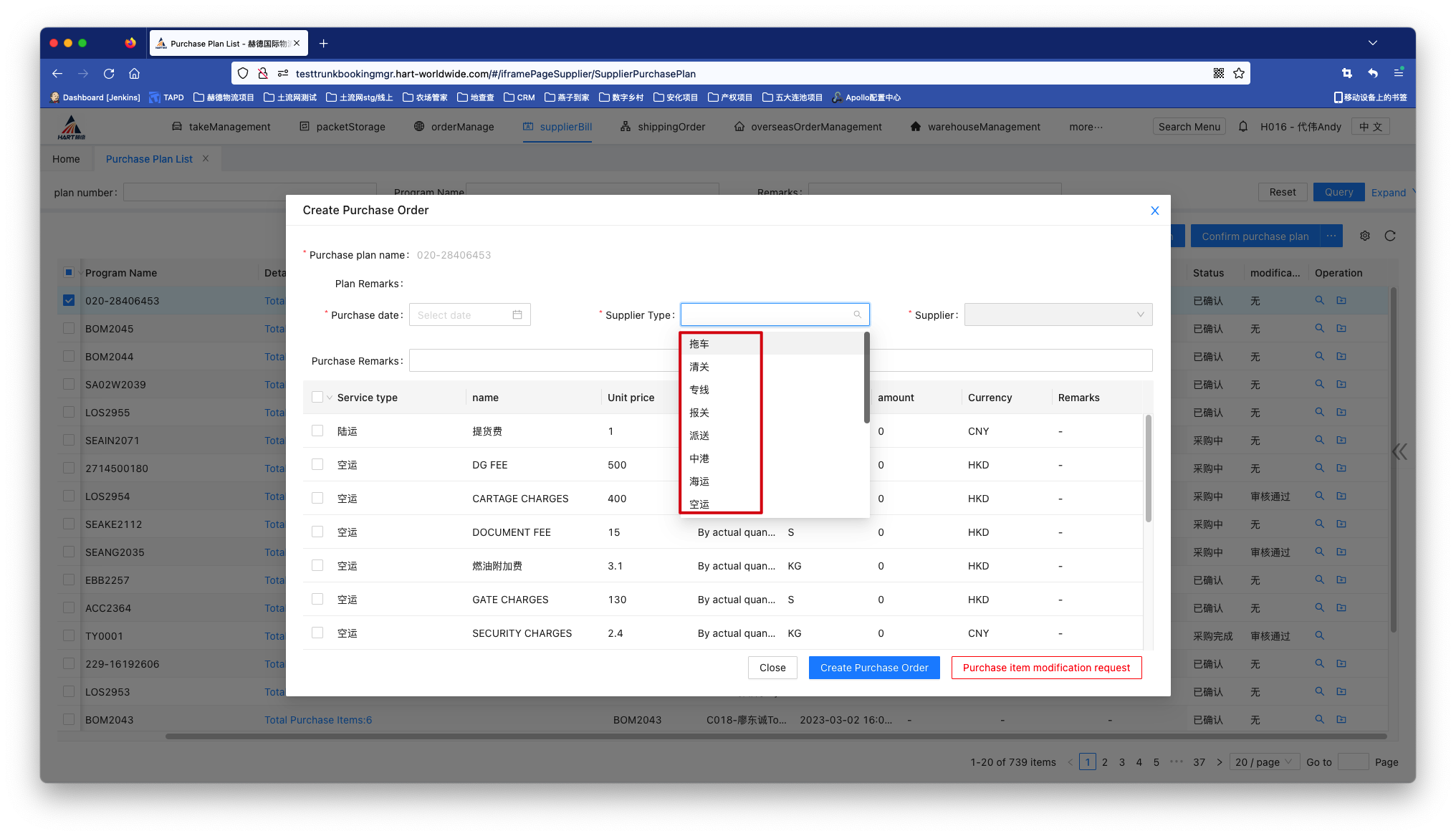This screenshot has height=836, width=1456.
Task: Choose 海运 option in dropdown list
Action: click(699, 481)
